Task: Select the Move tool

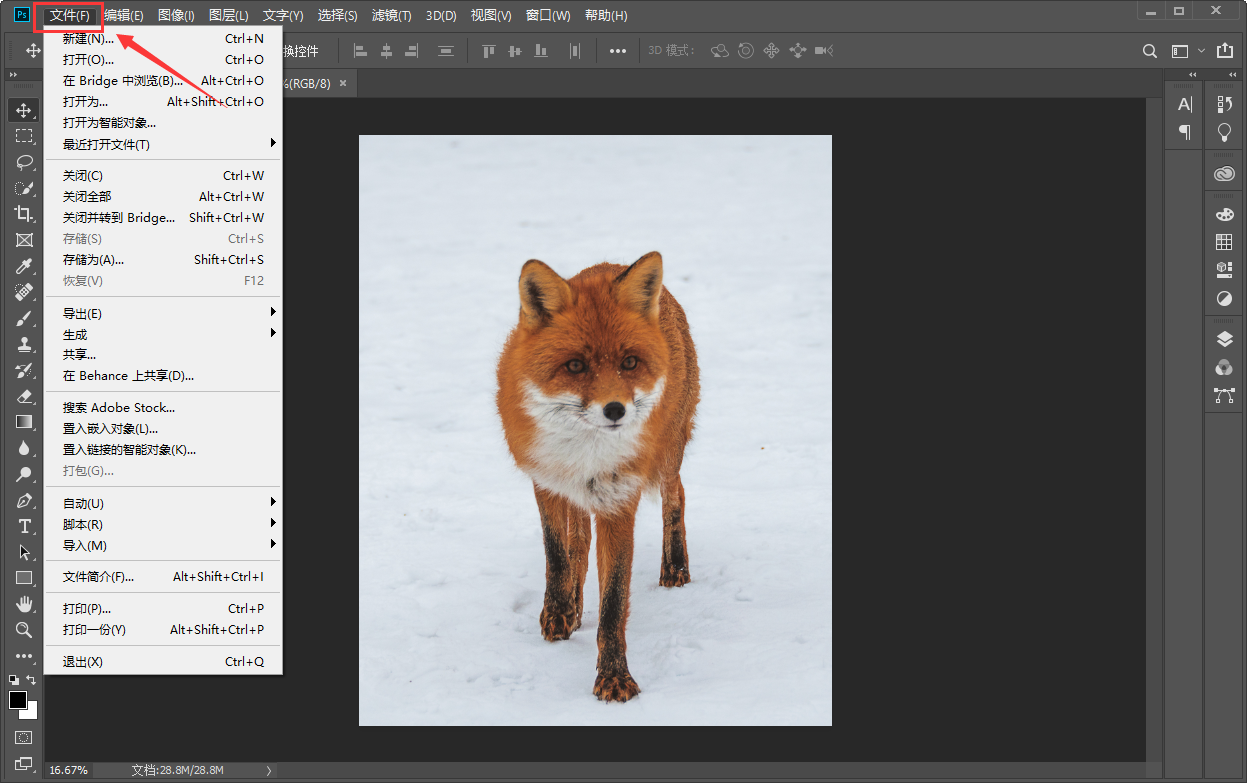Action: tap(24, 110)
